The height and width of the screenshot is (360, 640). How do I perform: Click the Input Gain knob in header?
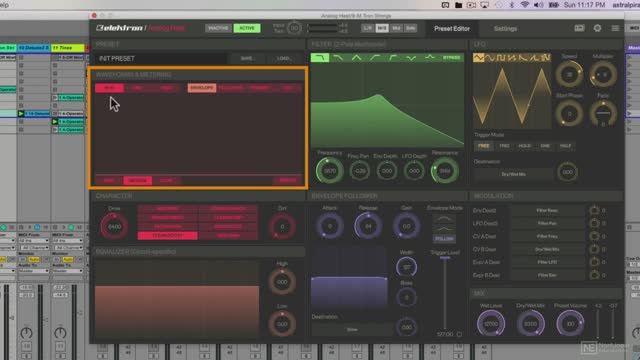tap(294, 28)
